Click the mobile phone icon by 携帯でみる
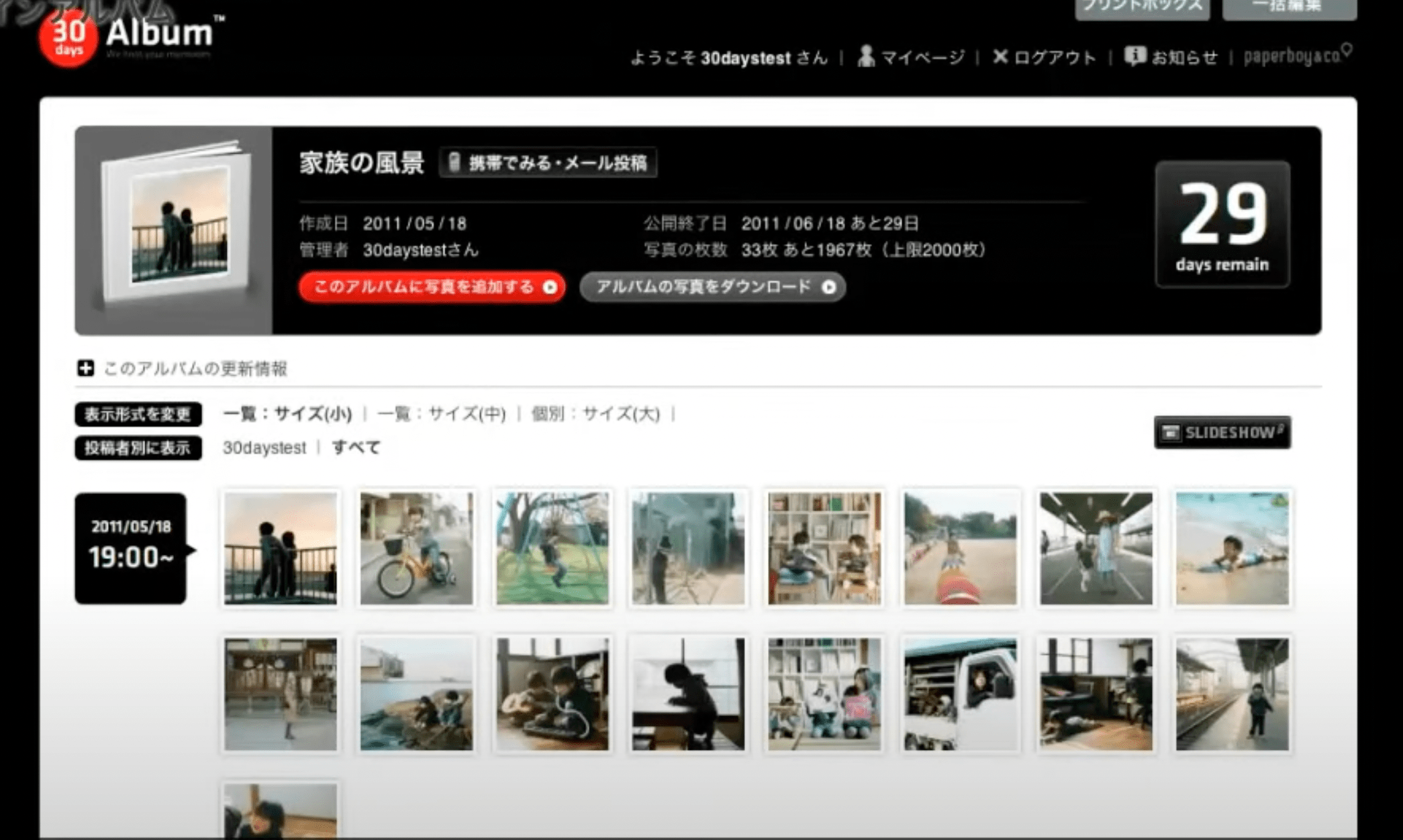The image size is (1403, 840). coord(454,162)
